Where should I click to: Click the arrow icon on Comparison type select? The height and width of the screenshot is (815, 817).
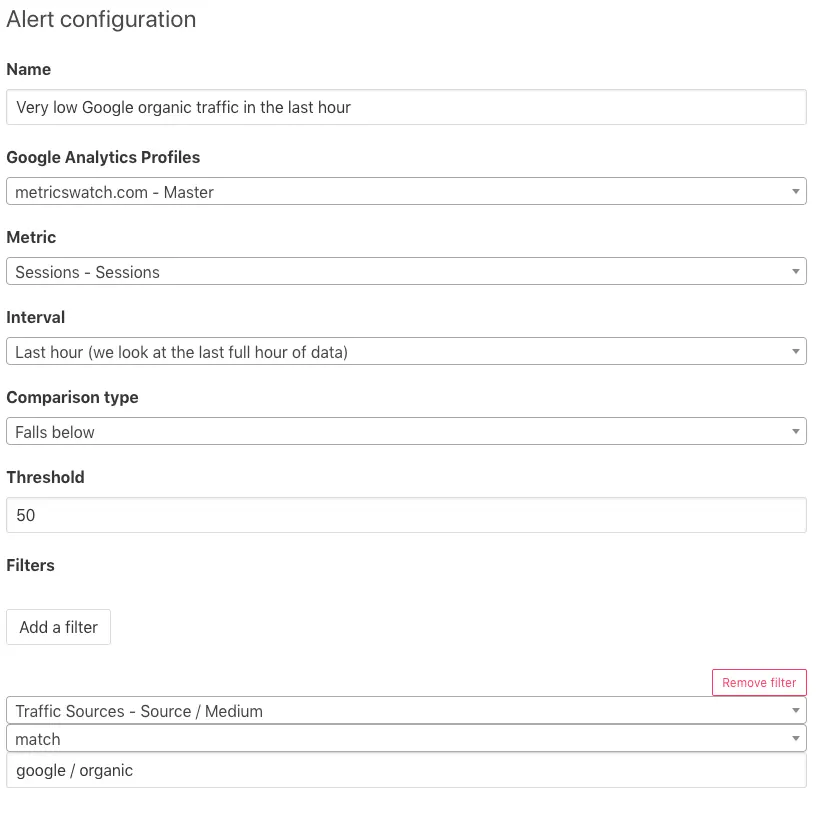click(795, 431)
